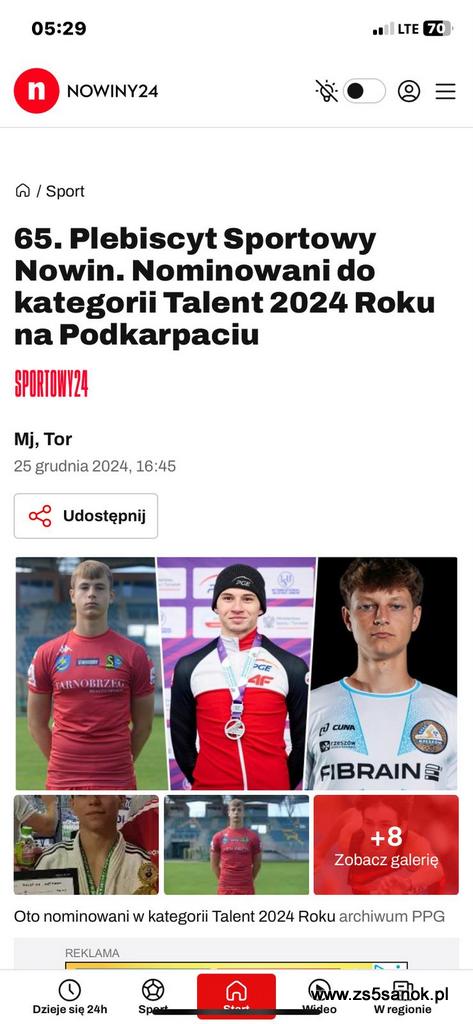Toggle the dark mode switch
Viewport: 473px width, 1024px height.
364,91
